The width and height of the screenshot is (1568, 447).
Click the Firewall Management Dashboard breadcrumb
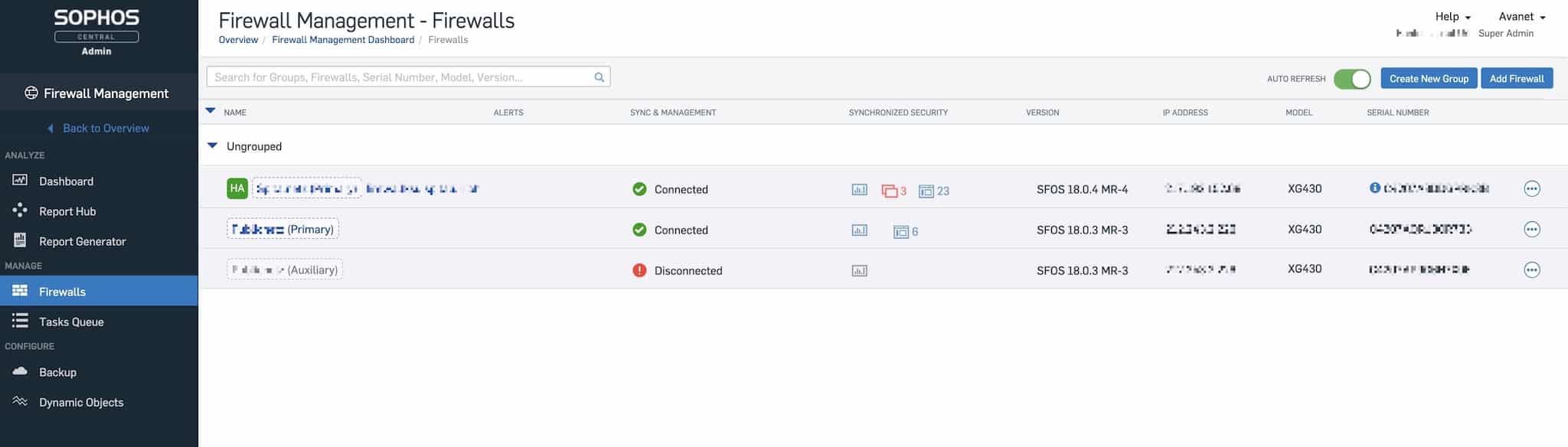coord(343,40)
